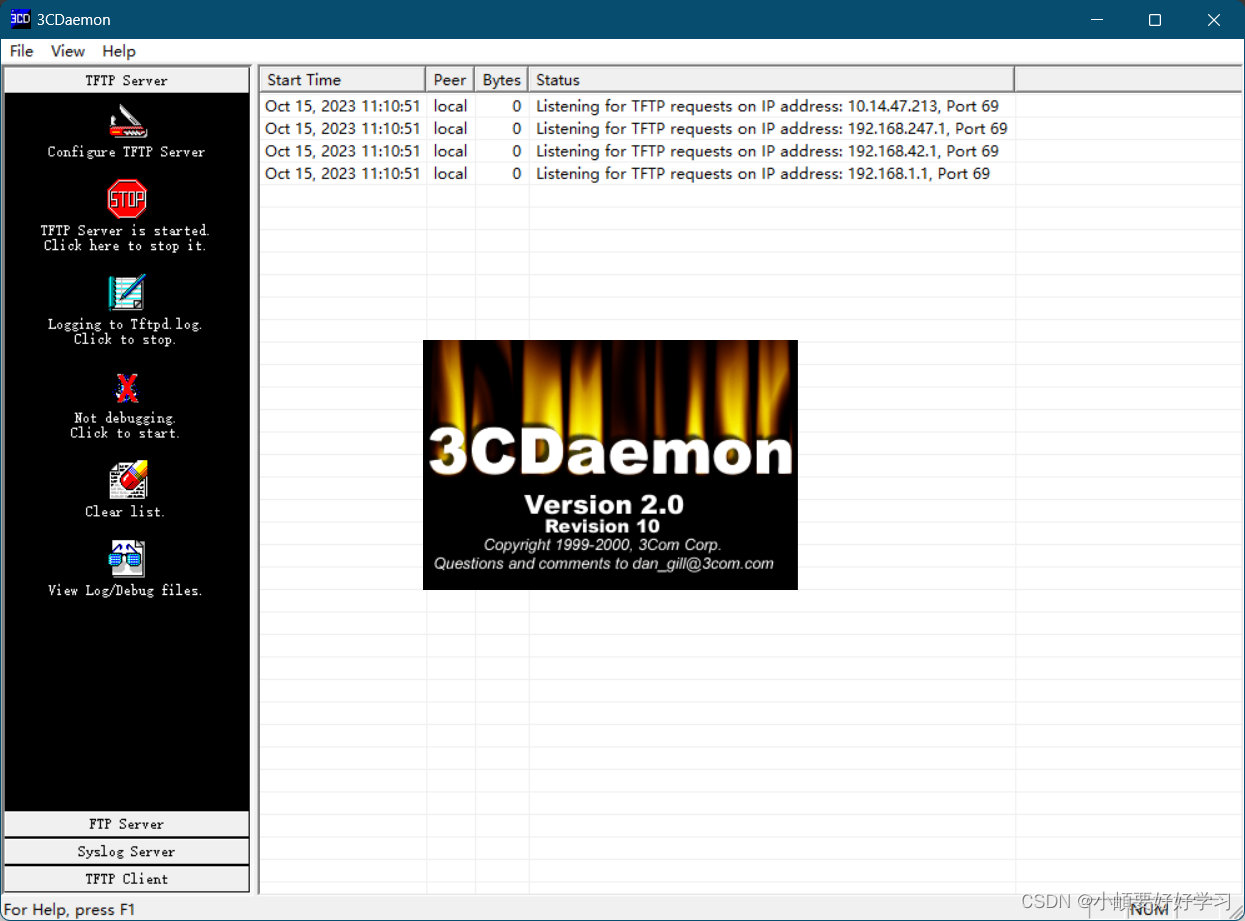
Task: Stop the running TFTP Server
Action: tap(124, 215)
